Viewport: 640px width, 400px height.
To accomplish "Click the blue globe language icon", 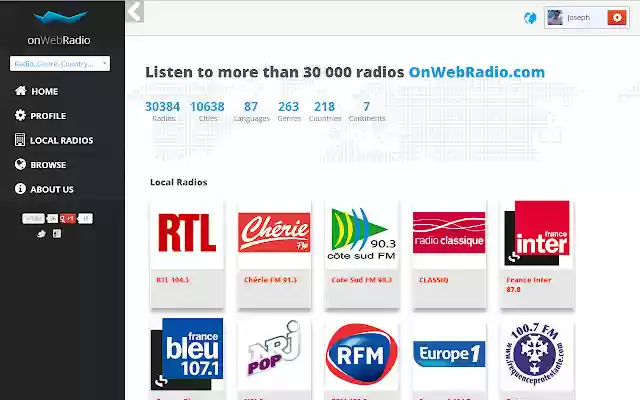I will (x=530, y=18).
